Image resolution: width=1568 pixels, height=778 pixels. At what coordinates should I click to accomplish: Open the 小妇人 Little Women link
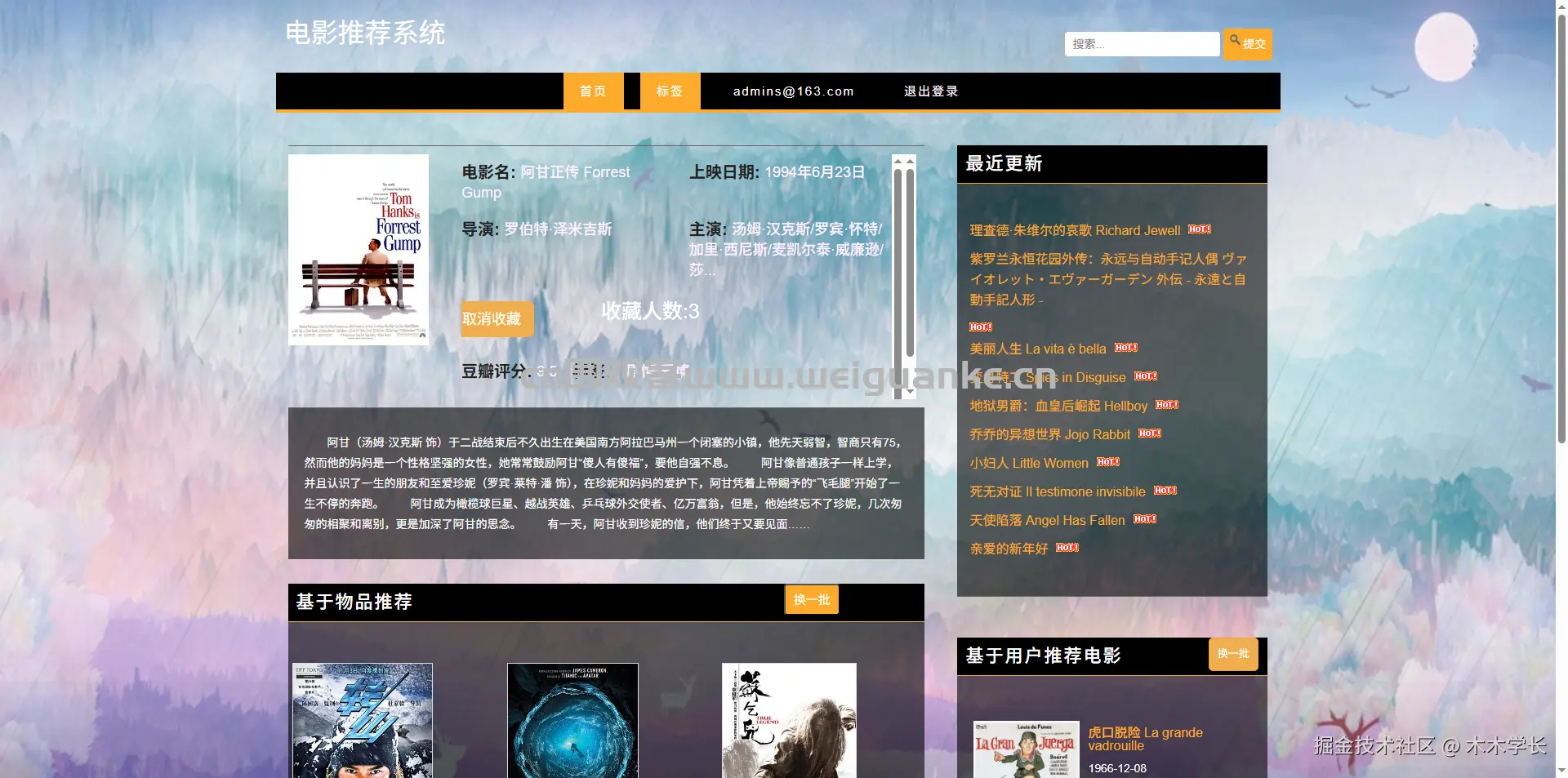tap(1029, 463)
